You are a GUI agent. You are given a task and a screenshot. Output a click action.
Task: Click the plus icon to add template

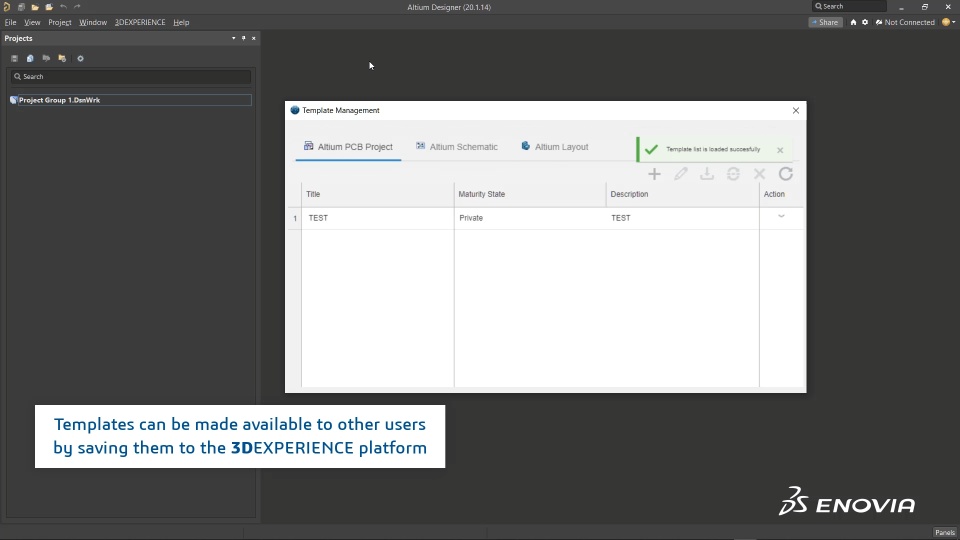point(654,174)
